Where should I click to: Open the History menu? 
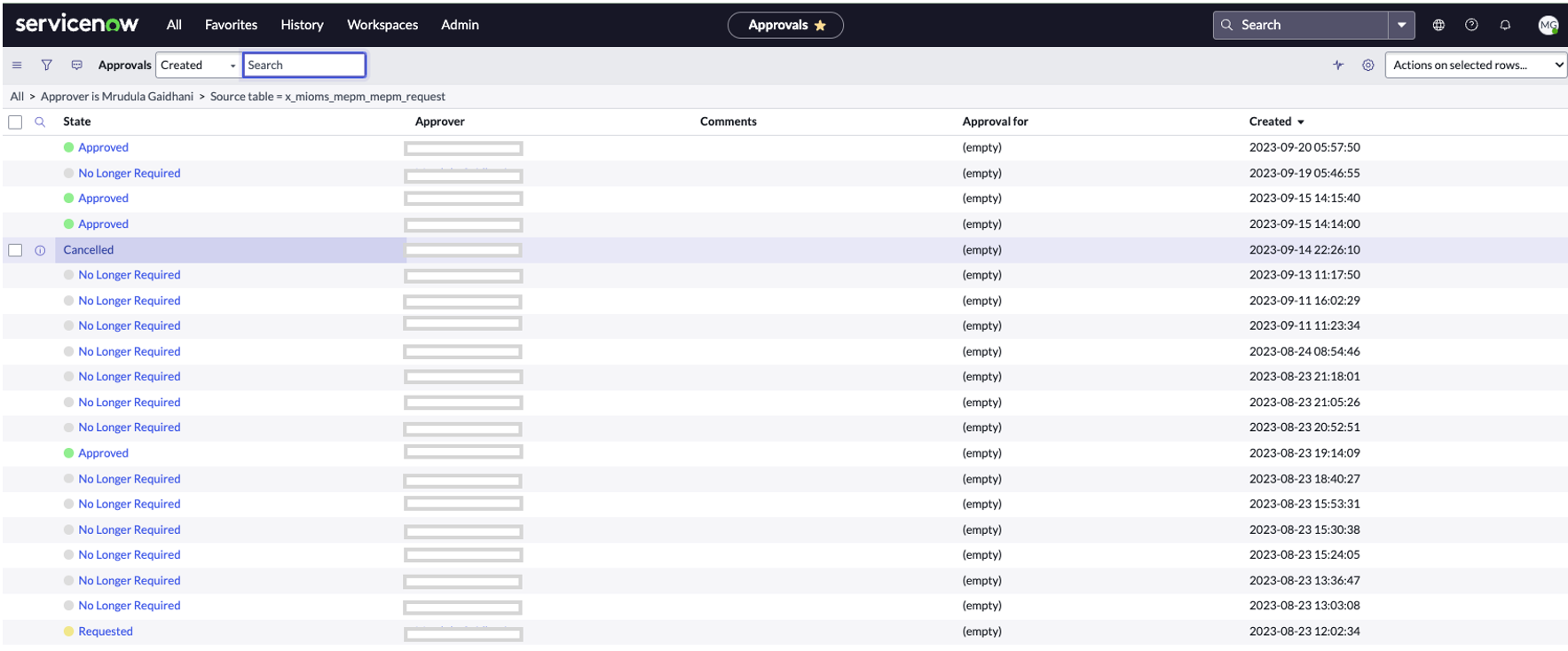(x=302, y=25)
